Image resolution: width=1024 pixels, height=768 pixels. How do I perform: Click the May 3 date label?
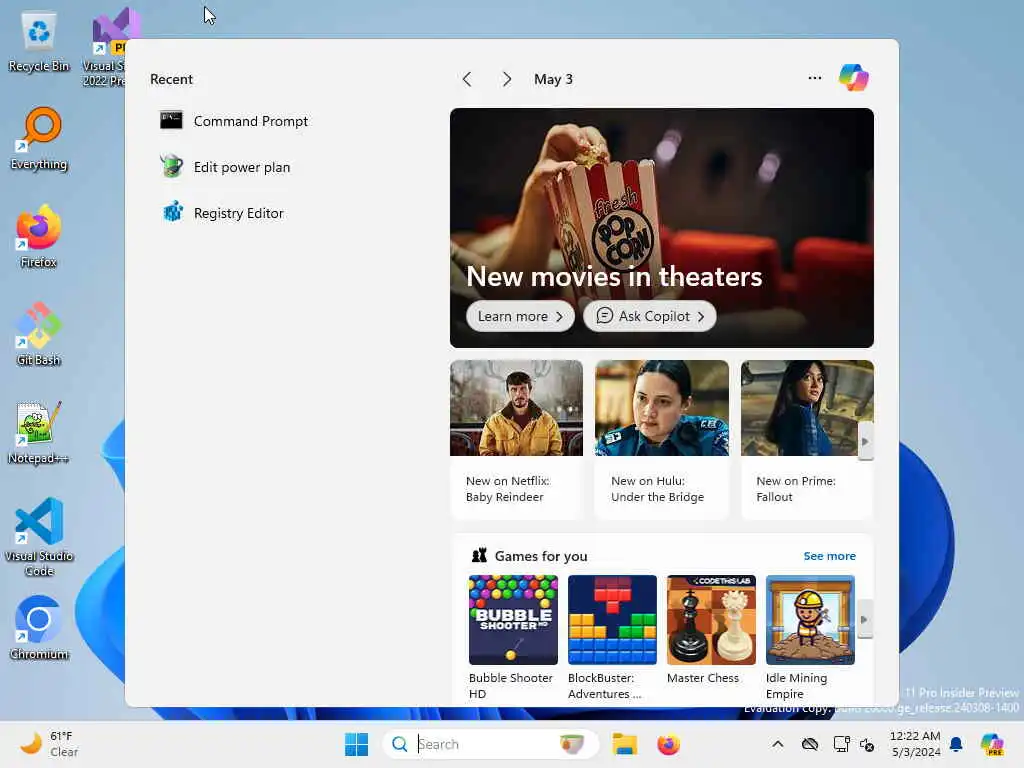coord(553,79)
